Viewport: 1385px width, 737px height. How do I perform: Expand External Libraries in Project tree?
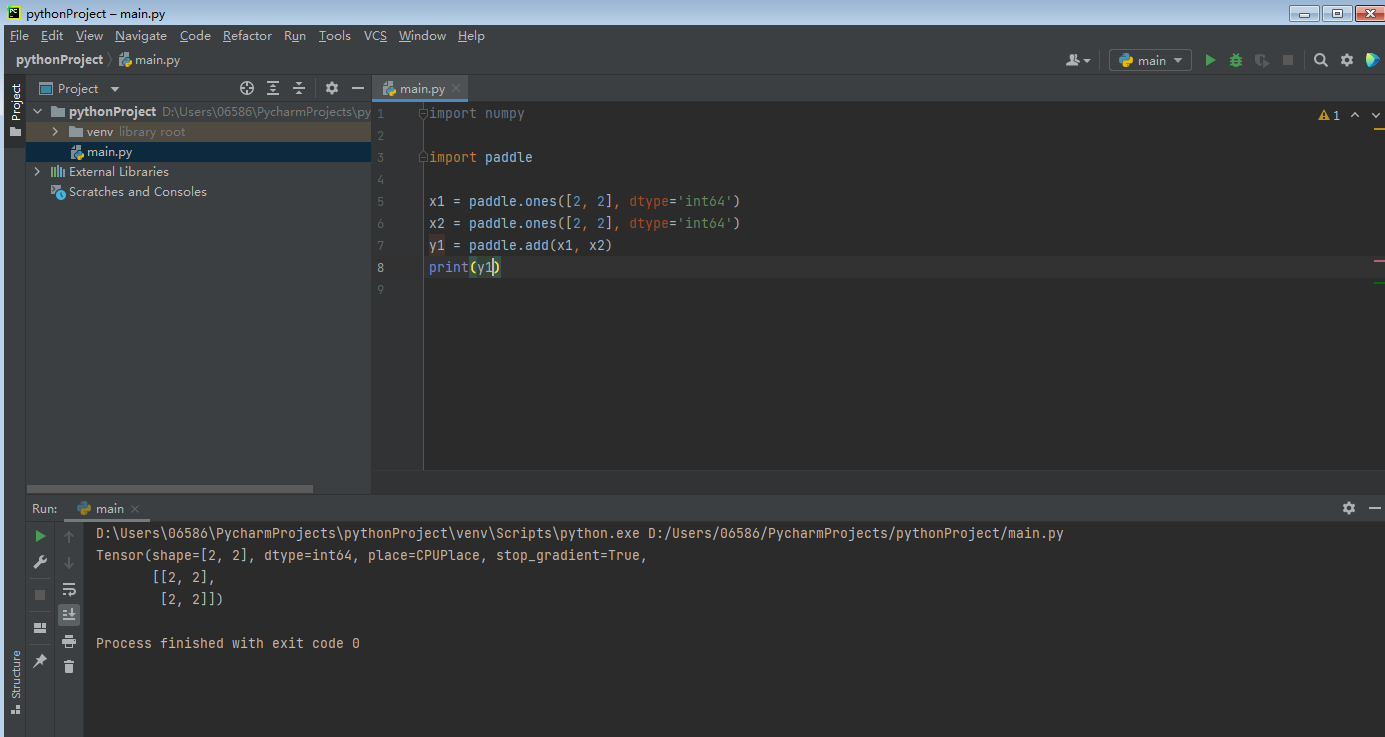click(36, 171)
